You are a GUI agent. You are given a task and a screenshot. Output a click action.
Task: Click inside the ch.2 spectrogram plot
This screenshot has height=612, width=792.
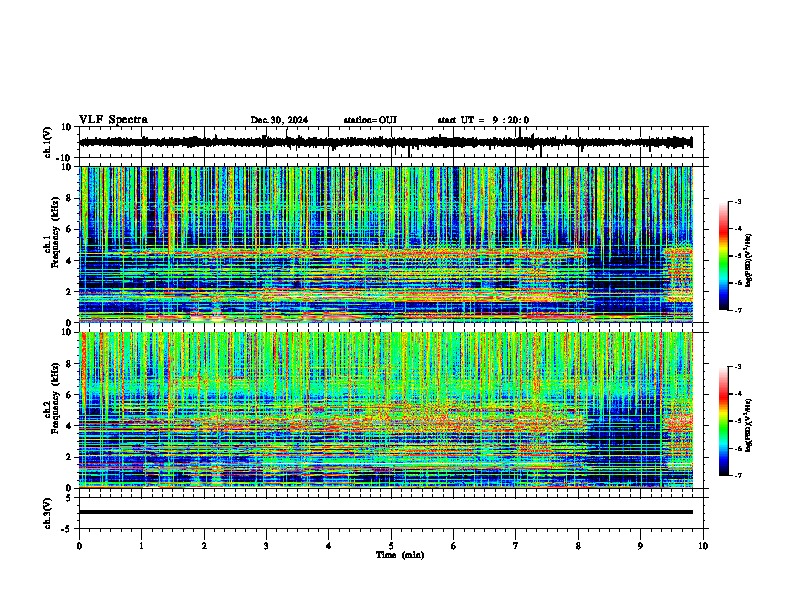(385, 410)
